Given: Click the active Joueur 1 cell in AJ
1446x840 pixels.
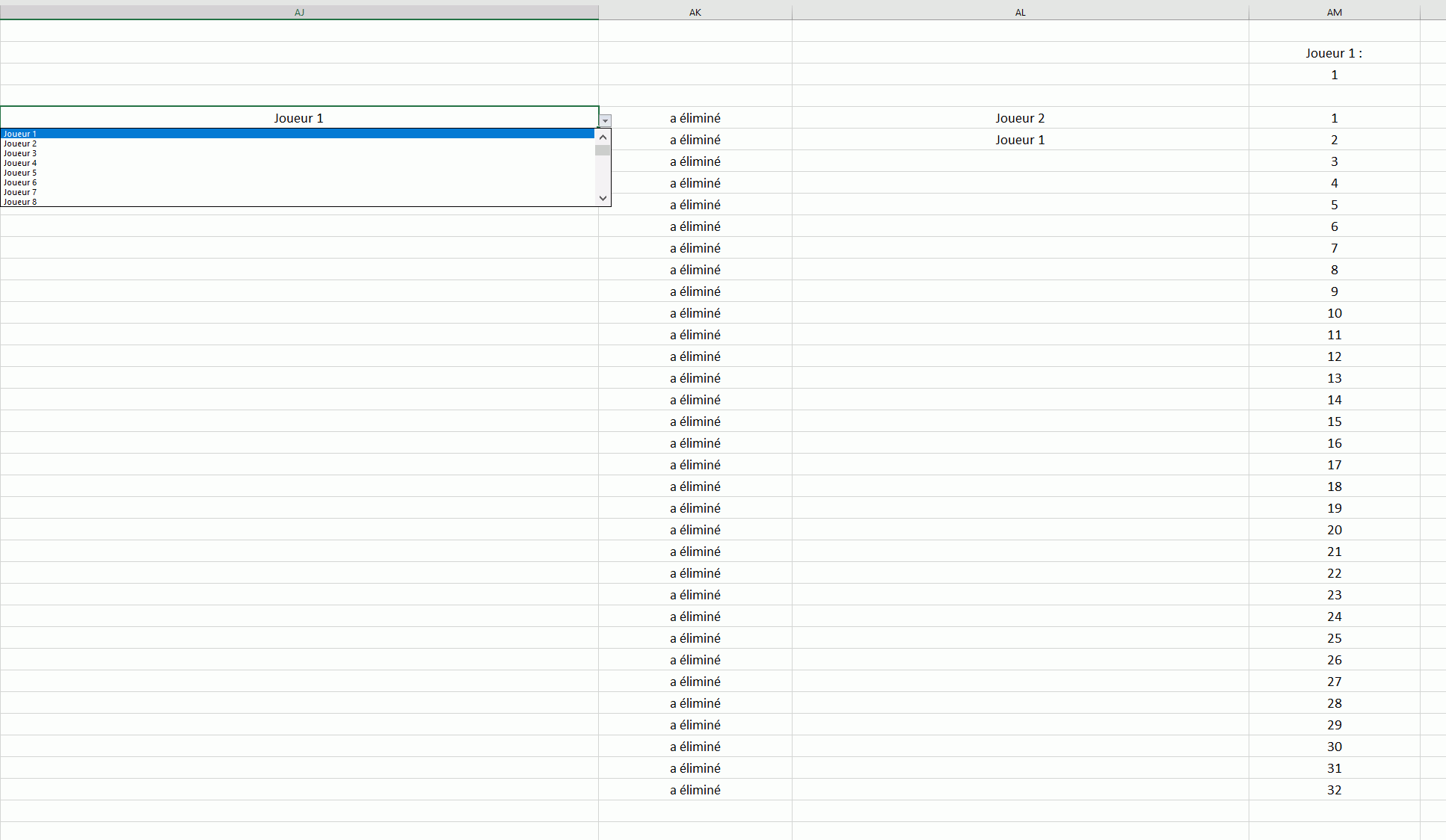Looking at the screenshot, I should [298, 118].
